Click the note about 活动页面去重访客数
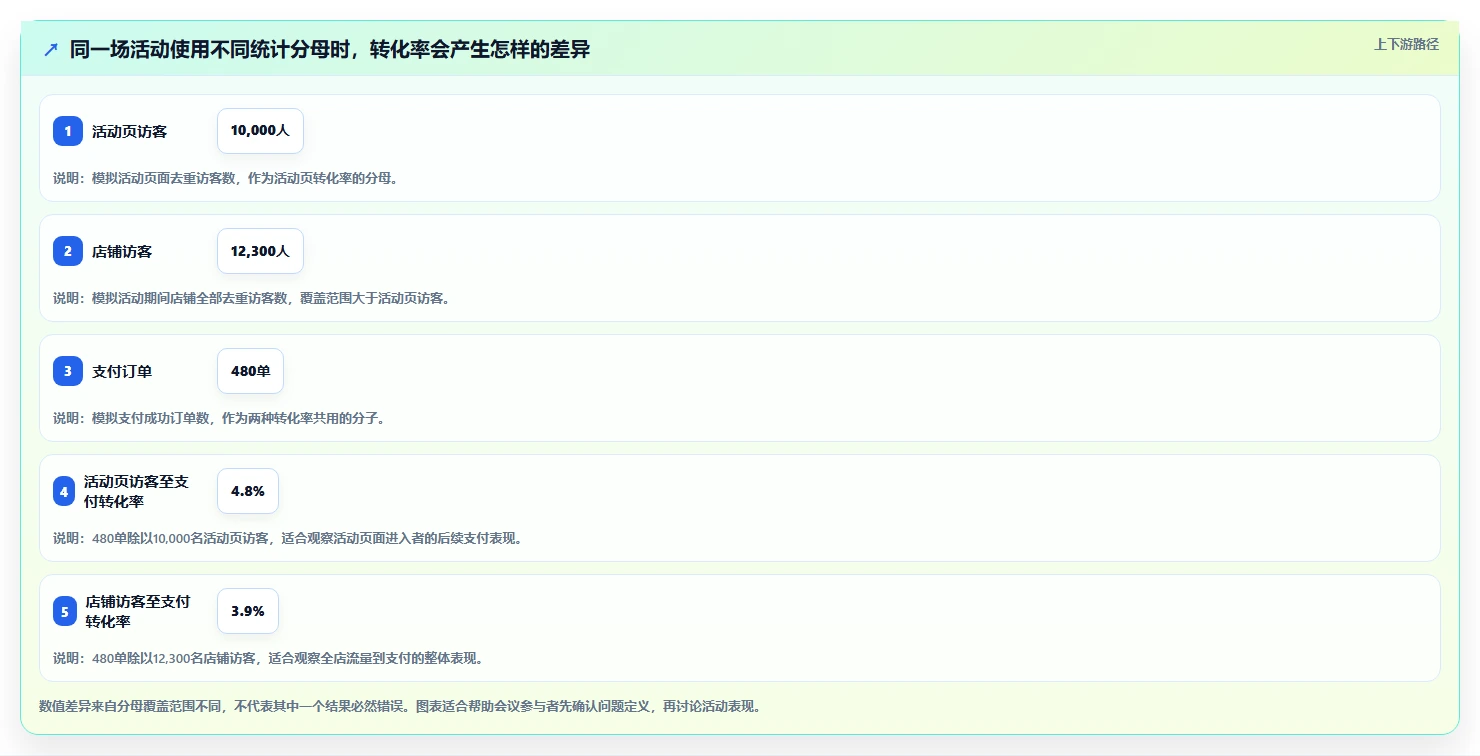The height and width of the screenshot is (756, 1480). (x=226, y=178)
